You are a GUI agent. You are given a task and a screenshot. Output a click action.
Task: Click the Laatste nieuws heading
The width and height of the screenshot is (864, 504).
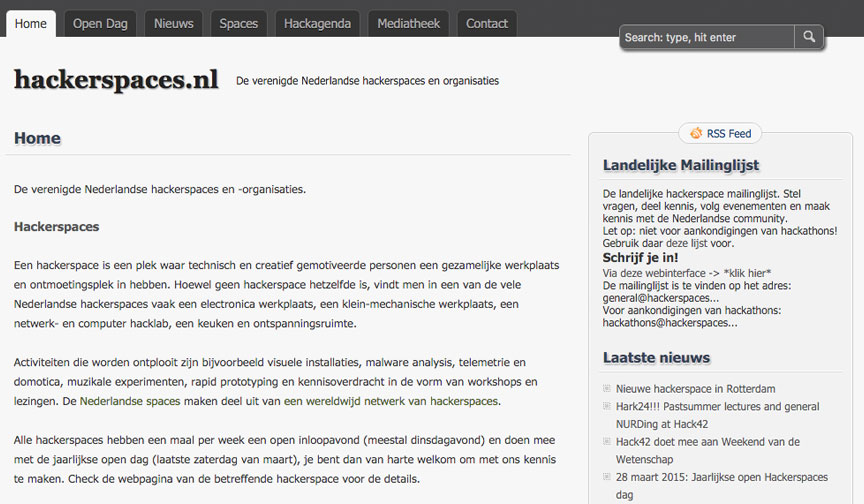656,357
